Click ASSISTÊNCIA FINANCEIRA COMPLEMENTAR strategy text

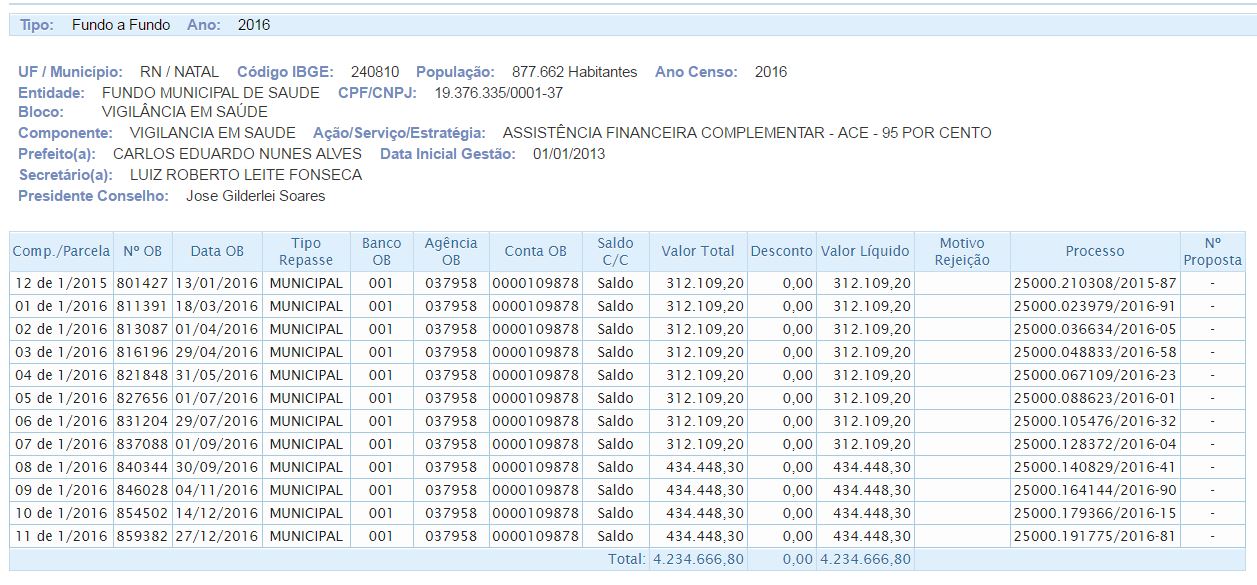747,133
